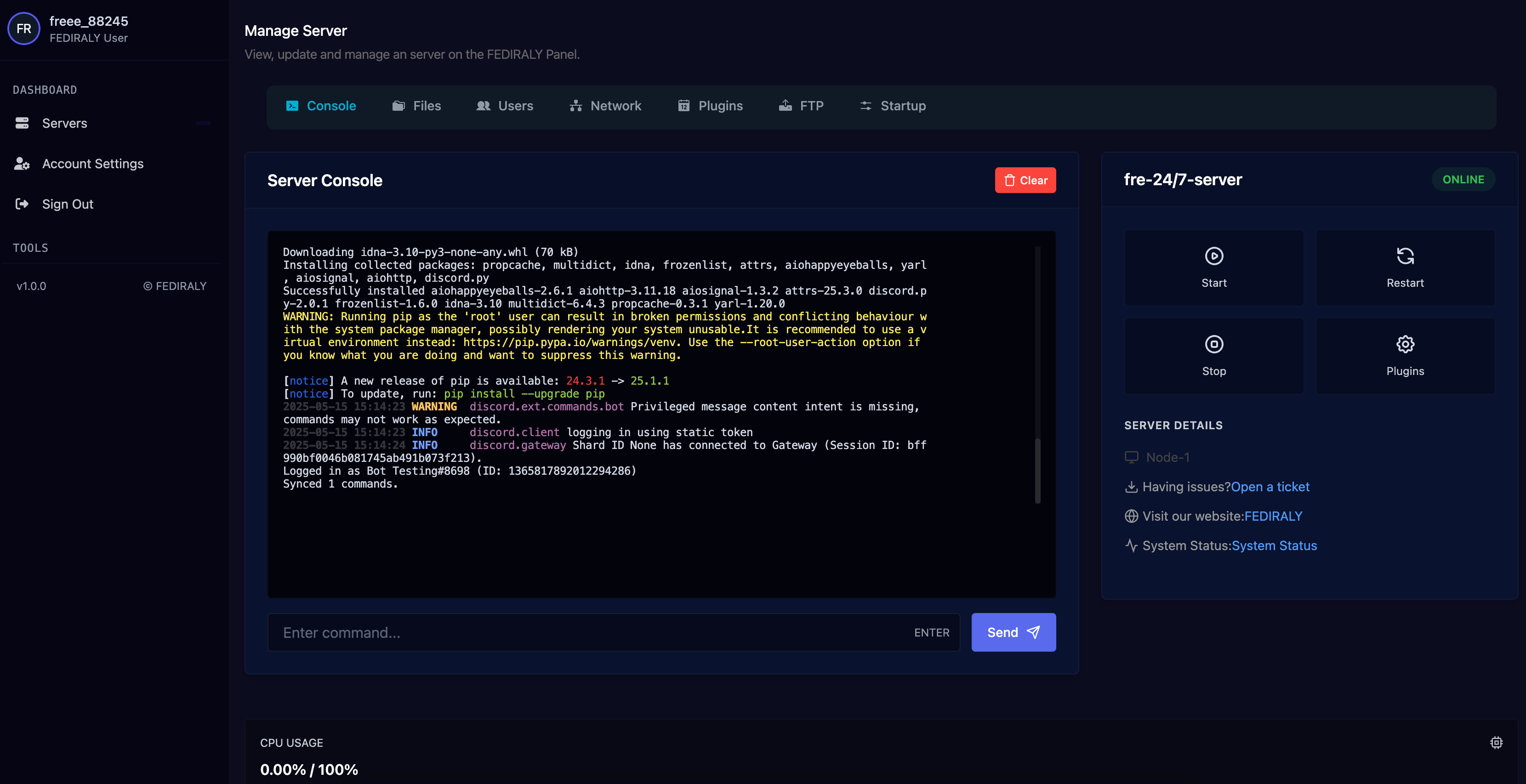The image size is (1526, 784).
Task: Click the globe icon beside Visit our website
Action: point(1132,517)
